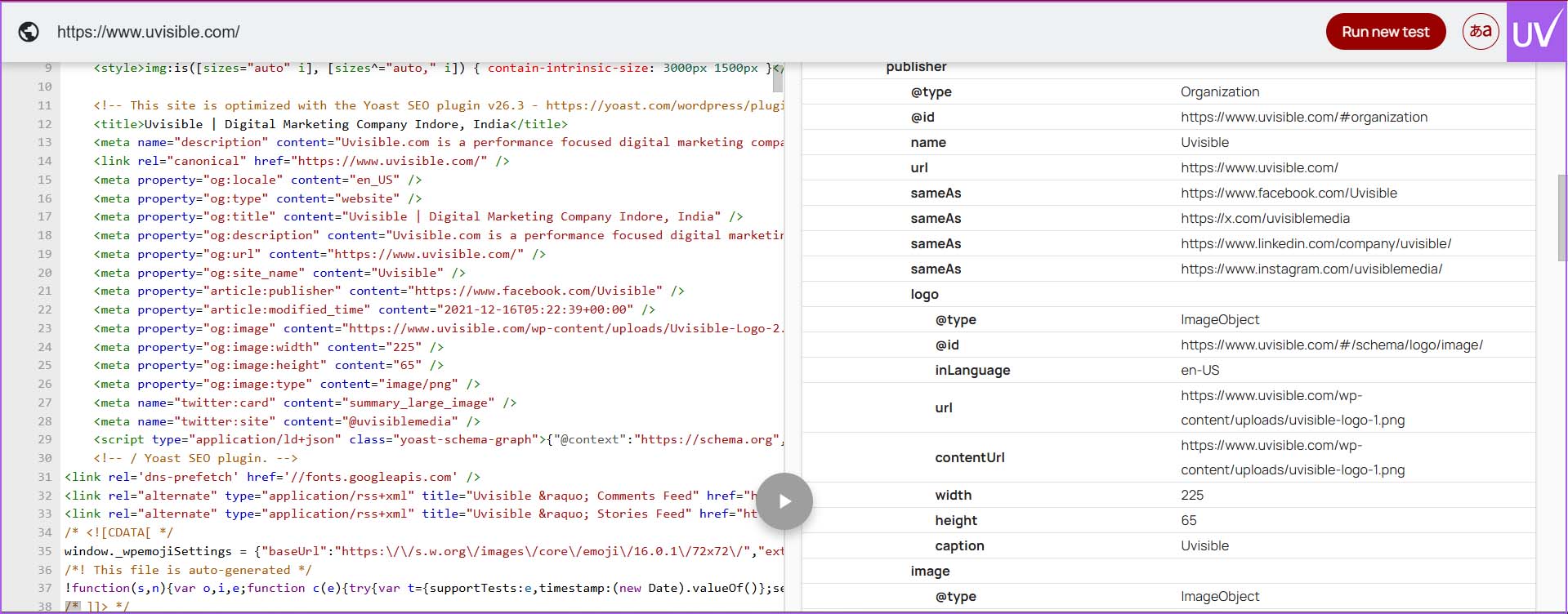Click the purple UV logo

[x=1536, y=32]
